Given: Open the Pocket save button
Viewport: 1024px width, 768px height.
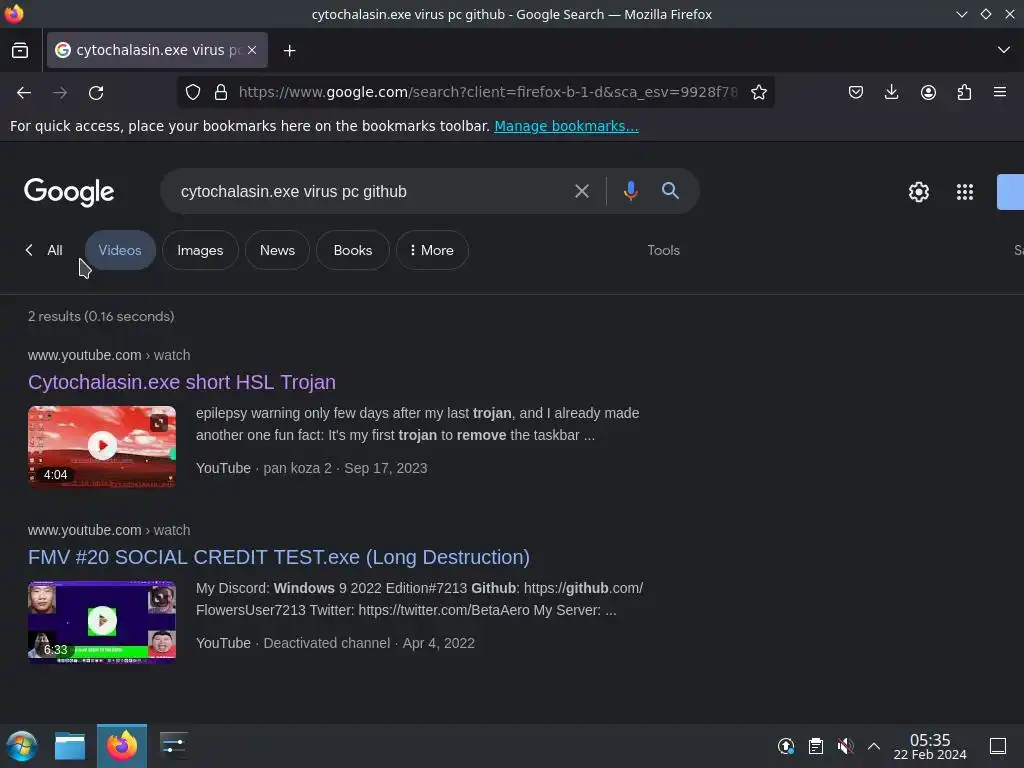Looking at the screenshot, I should [856, 92].
